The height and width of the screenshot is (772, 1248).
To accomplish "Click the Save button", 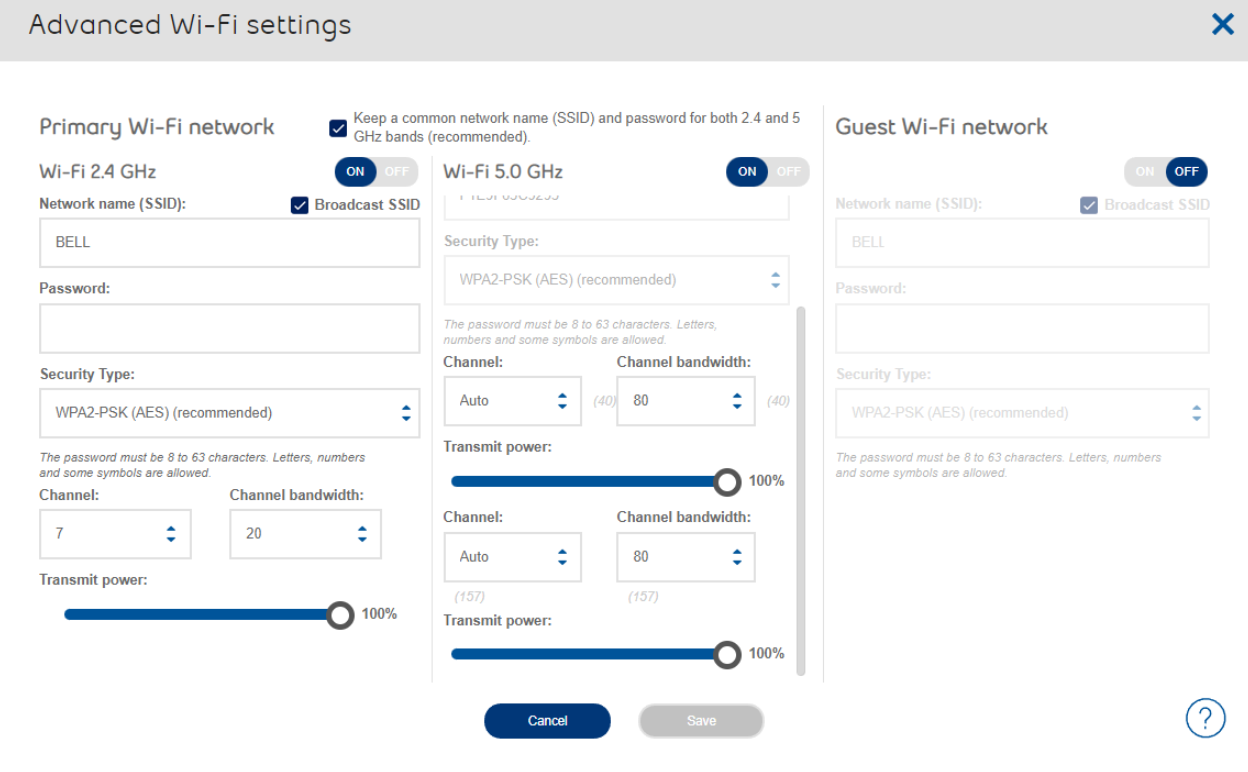I will tap(701, 721).
